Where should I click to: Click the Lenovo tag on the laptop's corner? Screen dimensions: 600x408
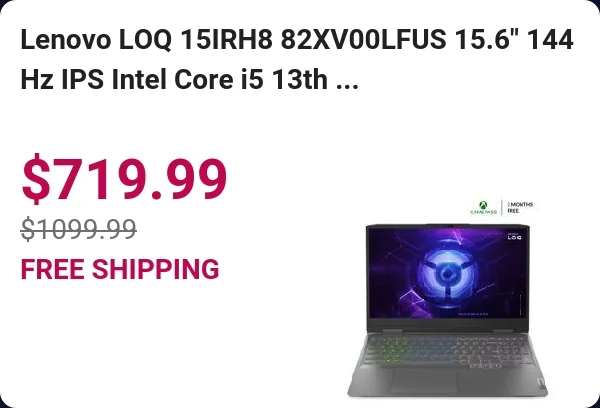(540, 384)
